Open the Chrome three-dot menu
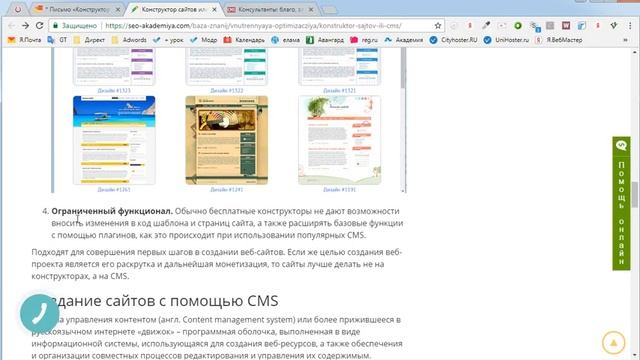The image size is (640, 360). click(x=630, y=25)
